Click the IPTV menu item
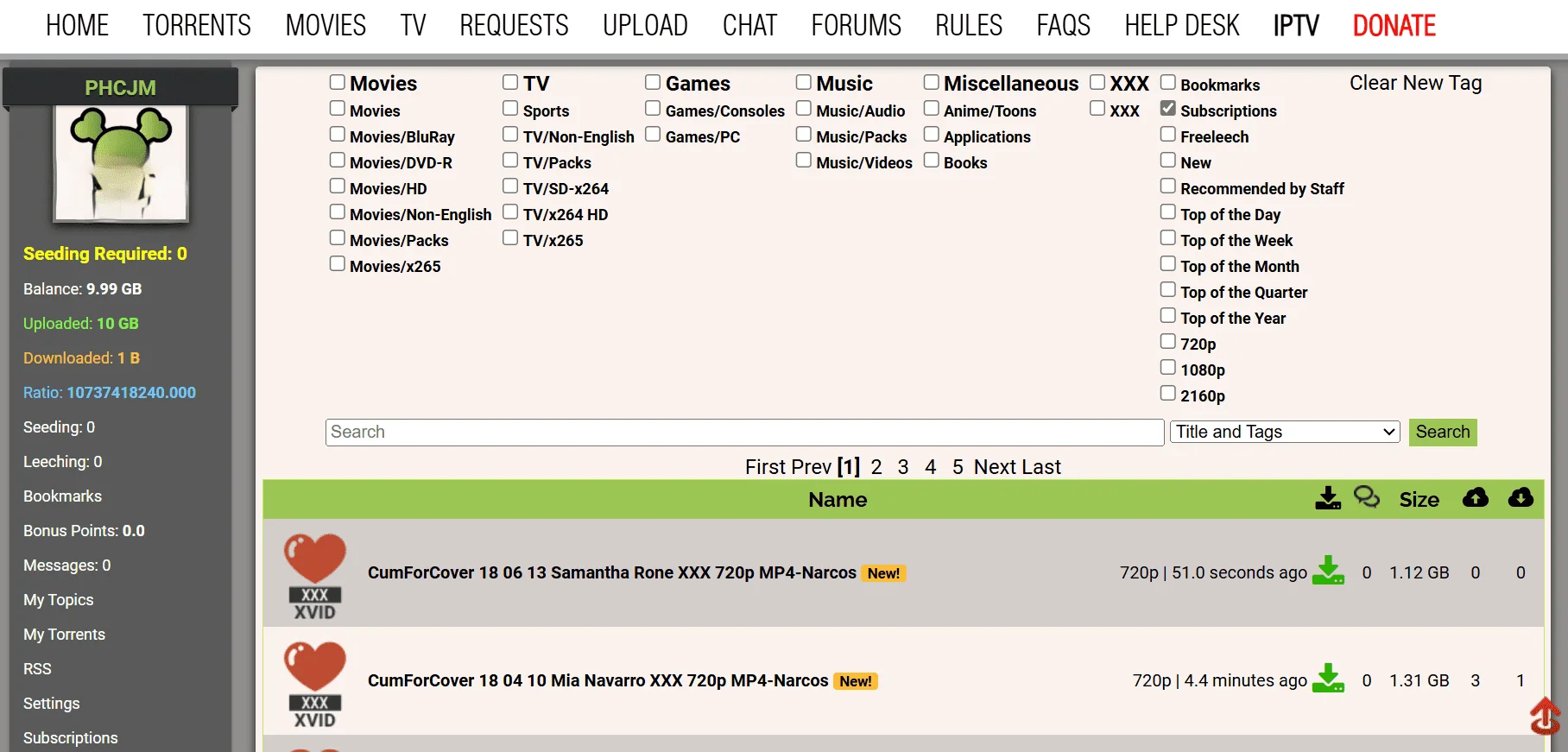 click(x=1296, y=26)
